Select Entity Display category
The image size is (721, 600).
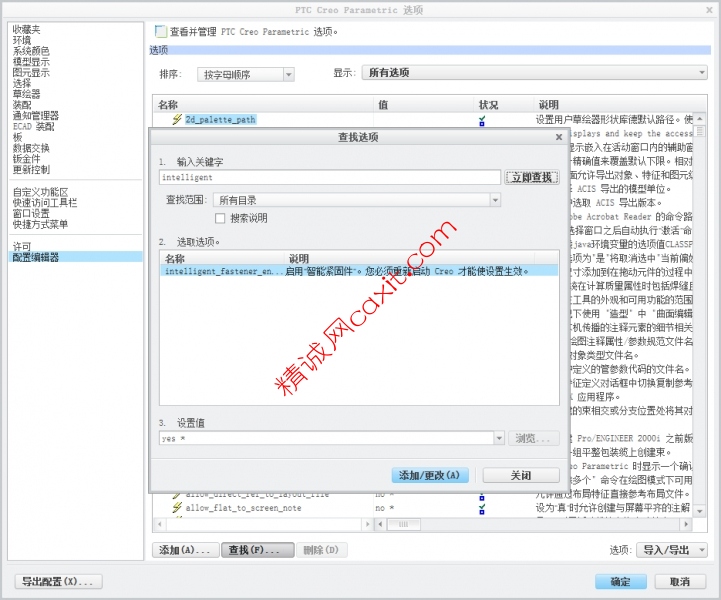tap(31, 73)
